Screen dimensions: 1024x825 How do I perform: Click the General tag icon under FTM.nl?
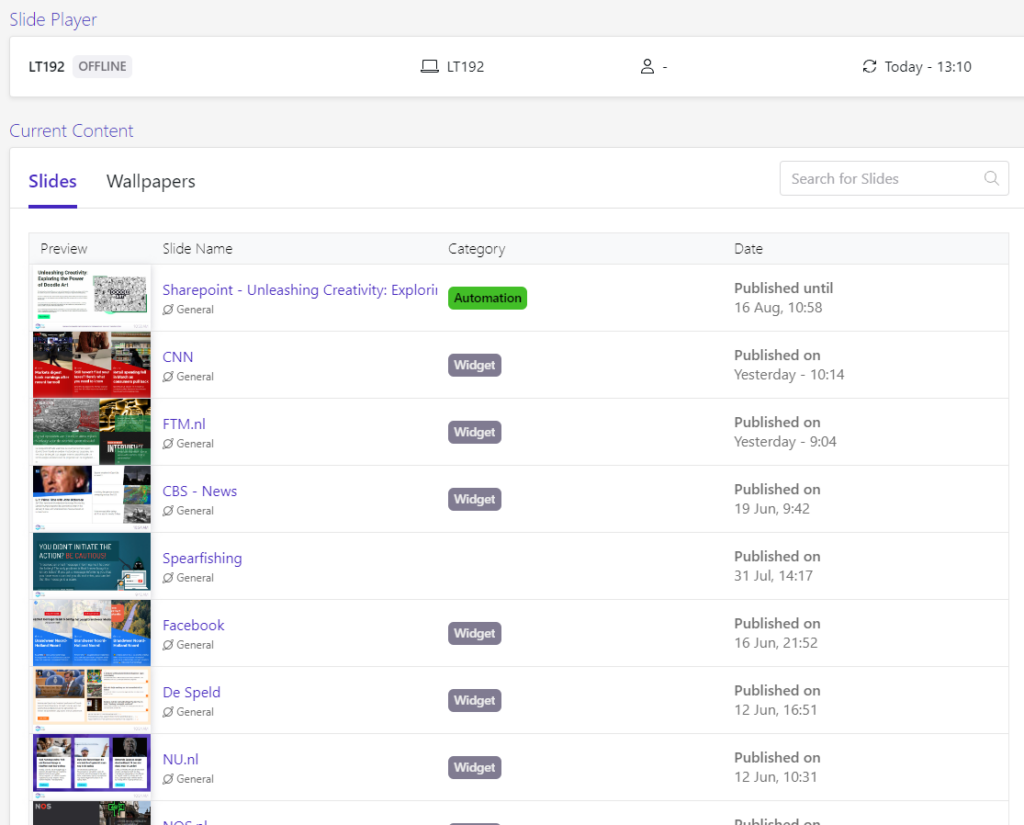click(168, 444)
